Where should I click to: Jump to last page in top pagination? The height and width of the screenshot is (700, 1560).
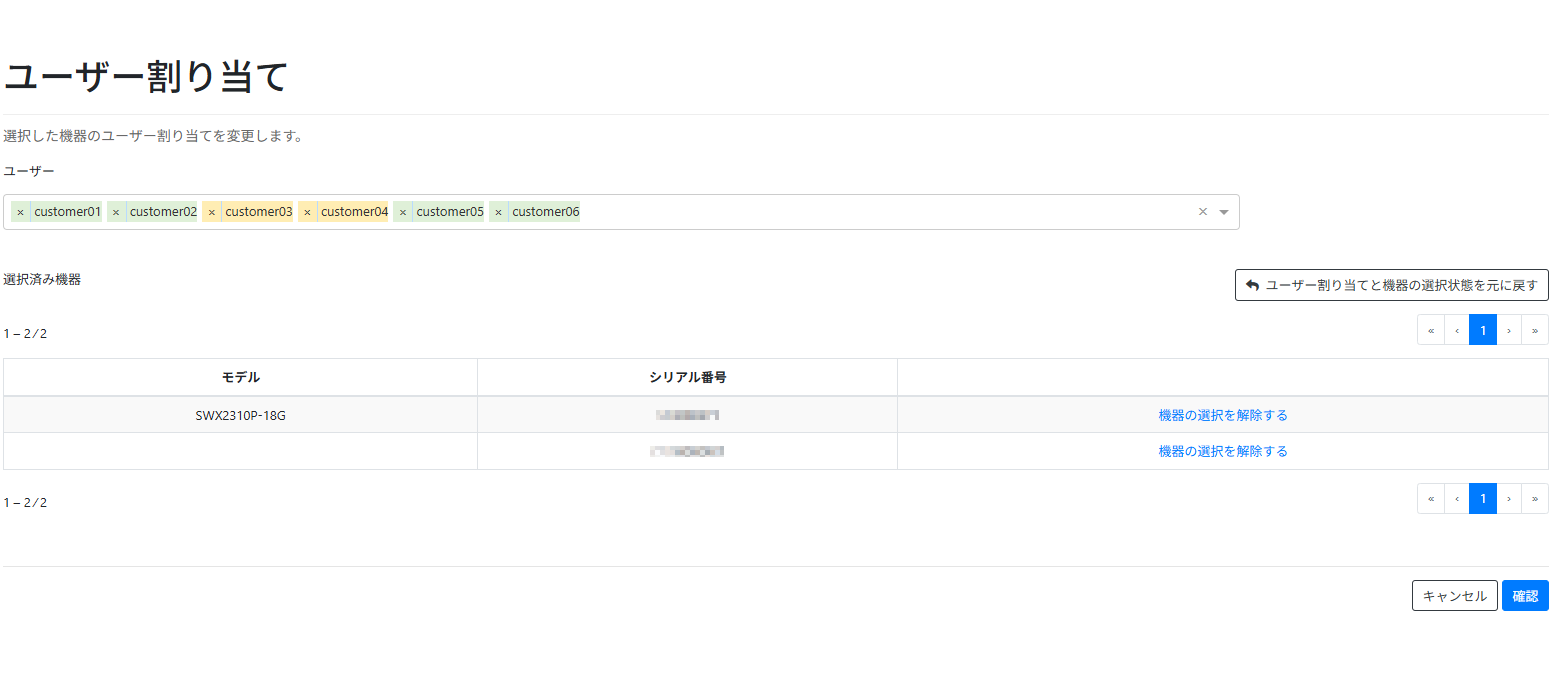(x=1535, y=330)
